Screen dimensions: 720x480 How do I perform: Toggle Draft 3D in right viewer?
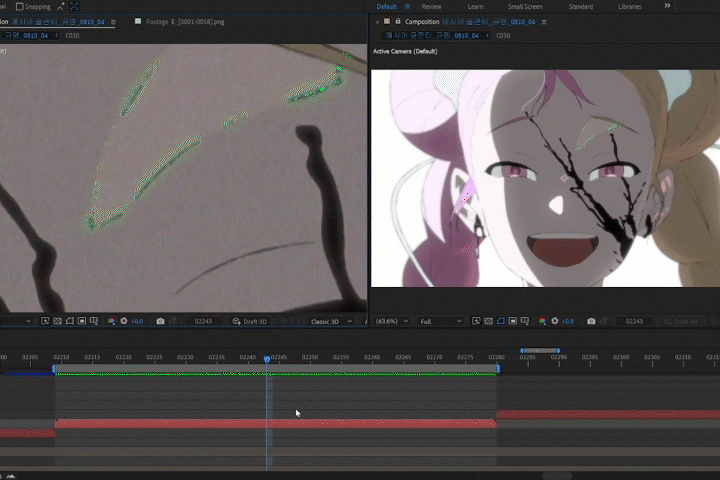(x=681, y=321)
